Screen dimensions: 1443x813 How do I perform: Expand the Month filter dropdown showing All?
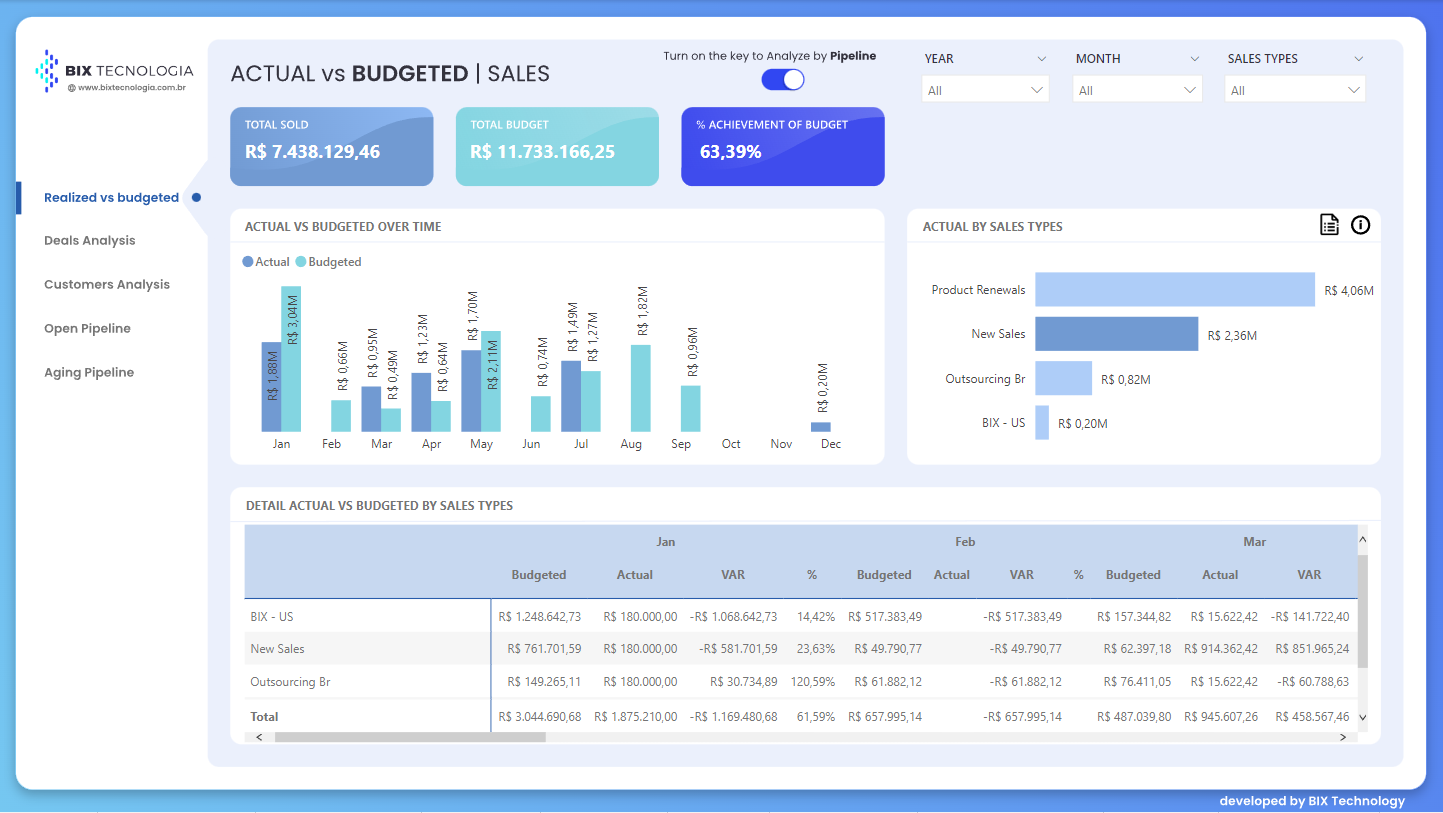pos(1137,90)
